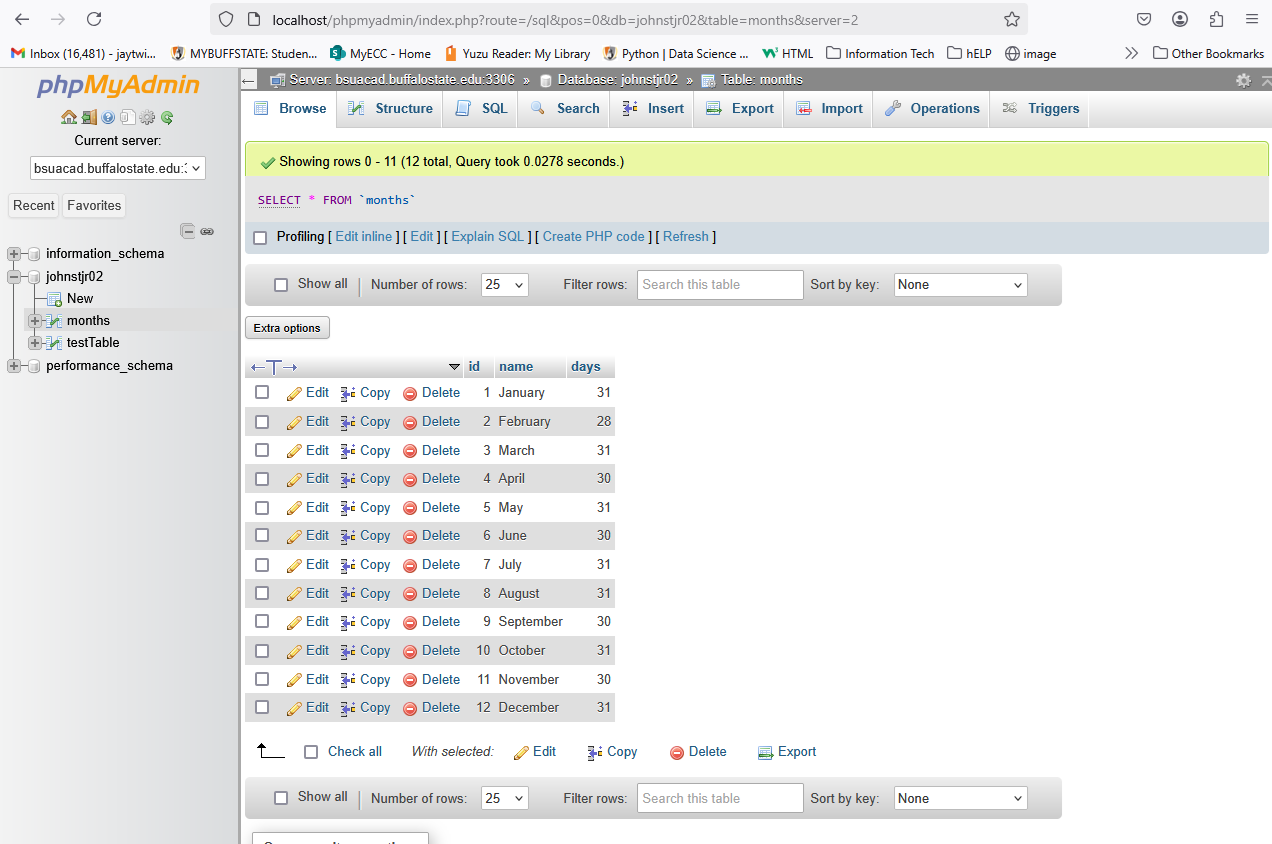Image resolution: width=1272 pixels, height=844 pixels.
Task: Sort the table by the days column header
Action: tap(585, 366)
